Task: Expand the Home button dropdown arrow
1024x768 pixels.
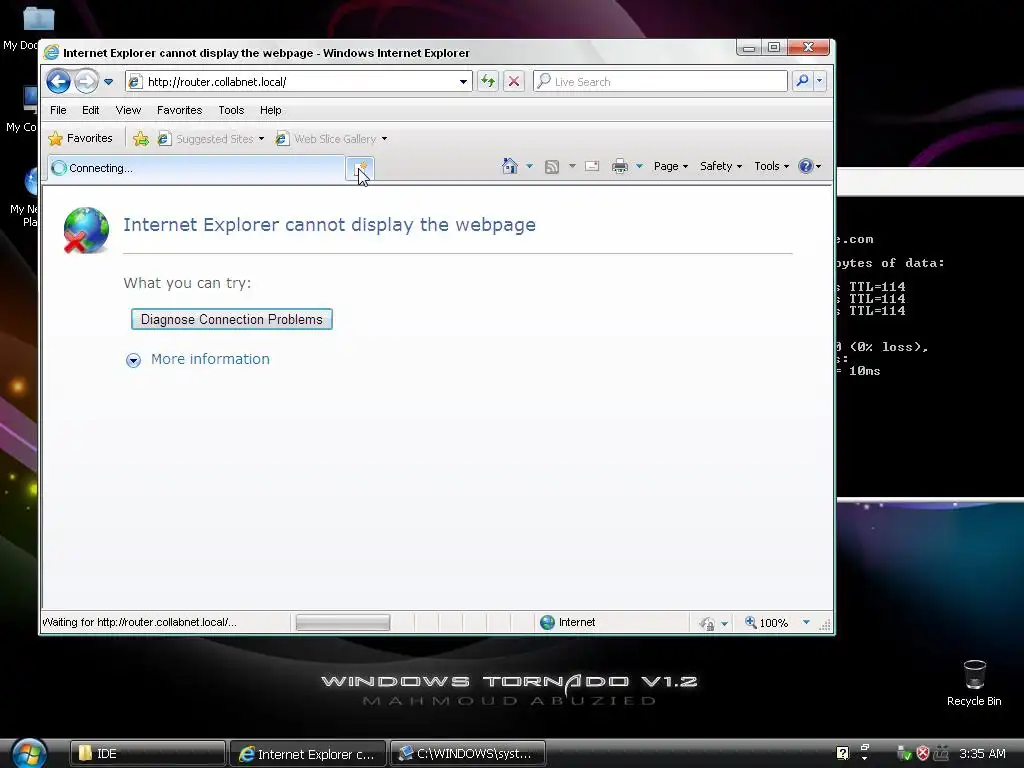Action: click(x=530, y=166)
